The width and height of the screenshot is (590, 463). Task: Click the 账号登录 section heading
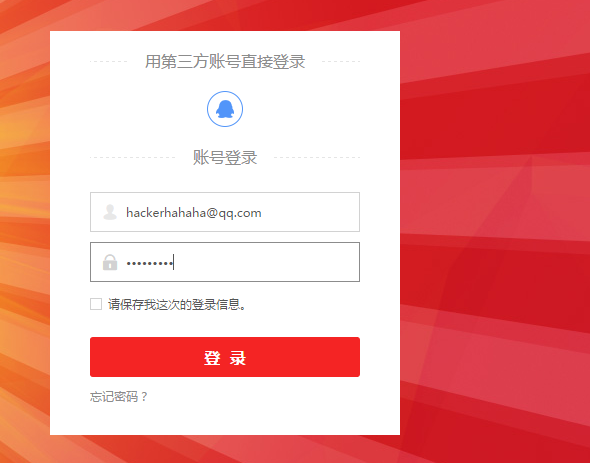225,157
